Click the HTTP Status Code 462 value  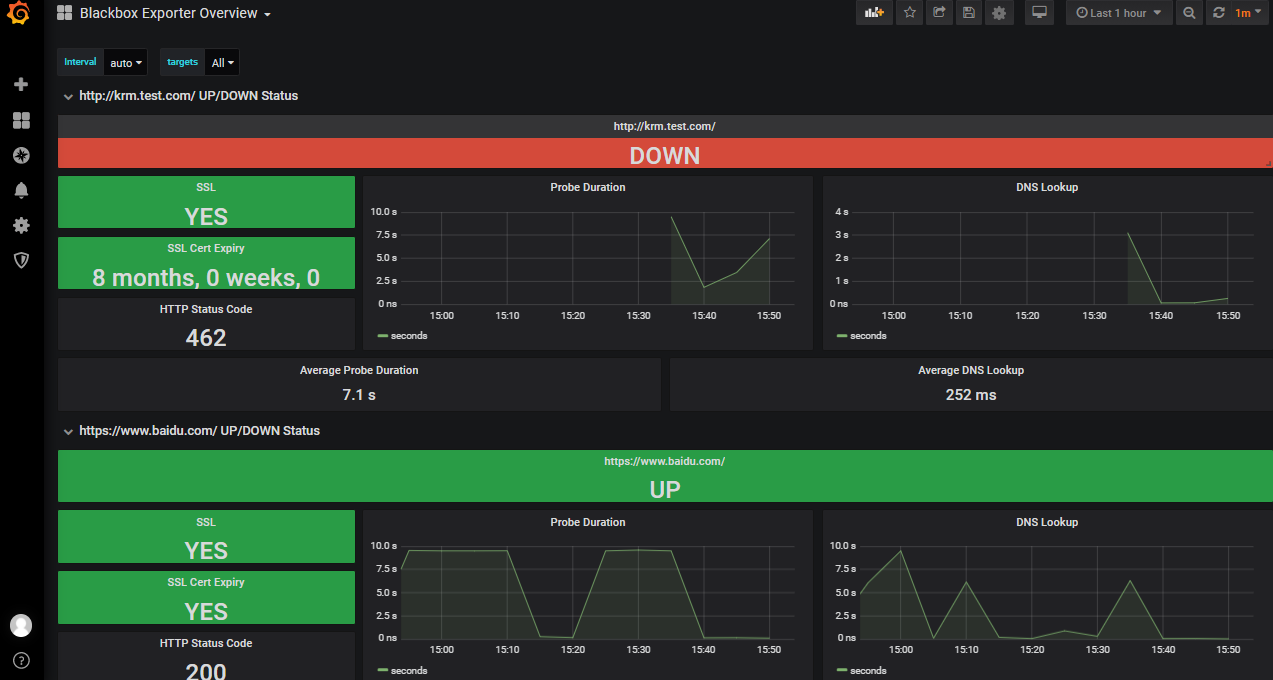(206, 337)
